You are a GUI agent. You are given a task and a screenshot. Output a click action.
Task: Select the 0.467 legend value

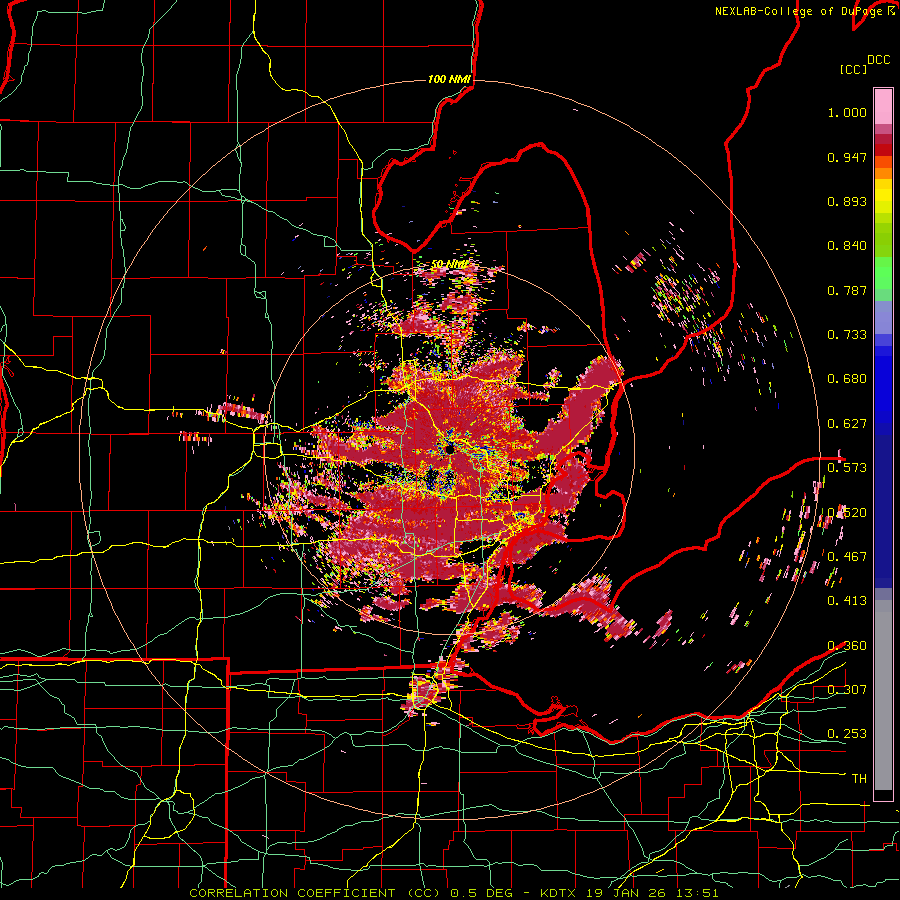(x=847, y=556)
